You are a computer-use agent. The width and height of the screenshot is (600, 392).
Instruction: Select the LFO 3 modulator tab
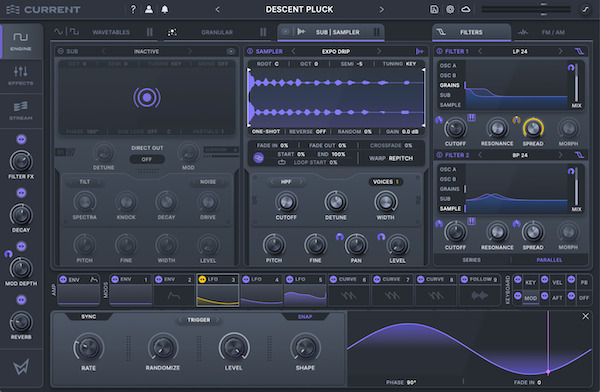(x=218, y=290)
